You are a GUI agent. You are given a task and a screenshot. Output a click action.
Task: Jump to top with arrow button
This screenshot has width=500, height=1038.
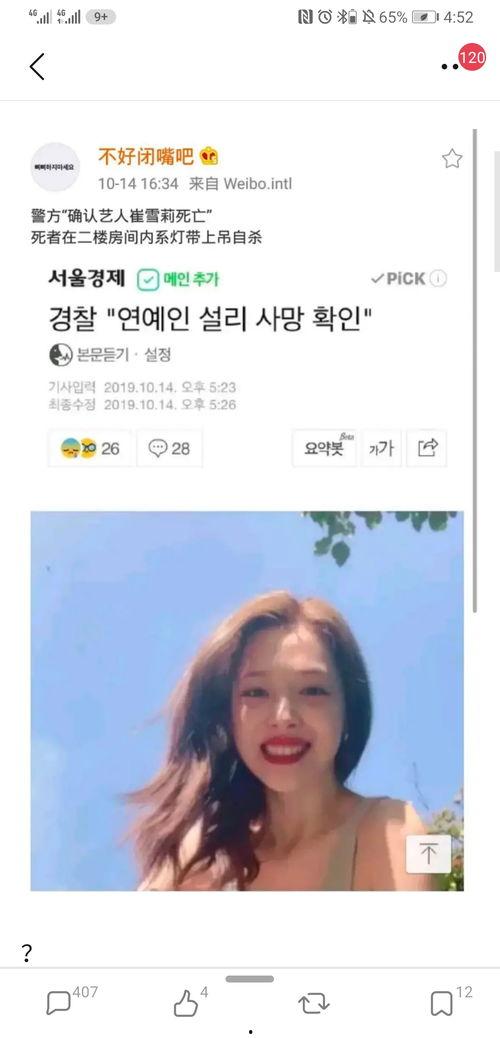428,854
